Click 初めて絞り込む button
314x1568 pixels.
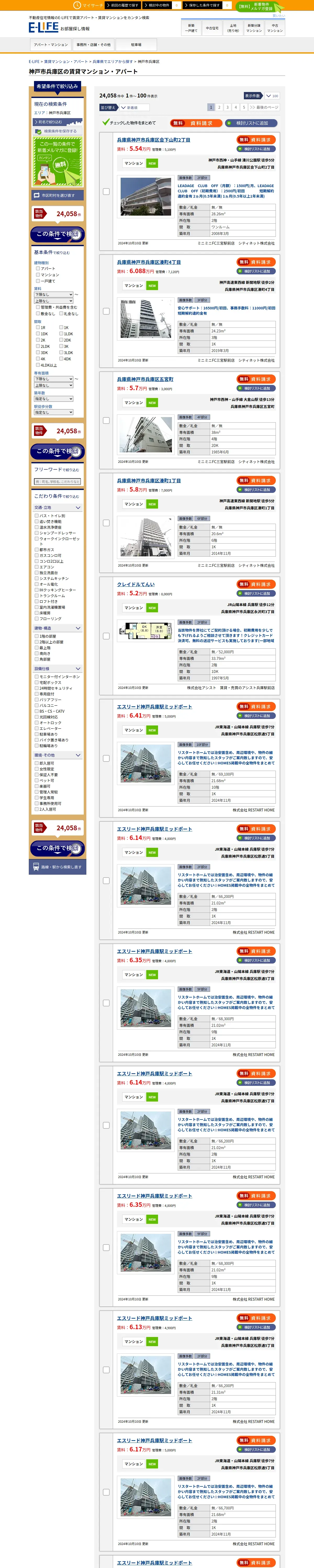[57, 122]
